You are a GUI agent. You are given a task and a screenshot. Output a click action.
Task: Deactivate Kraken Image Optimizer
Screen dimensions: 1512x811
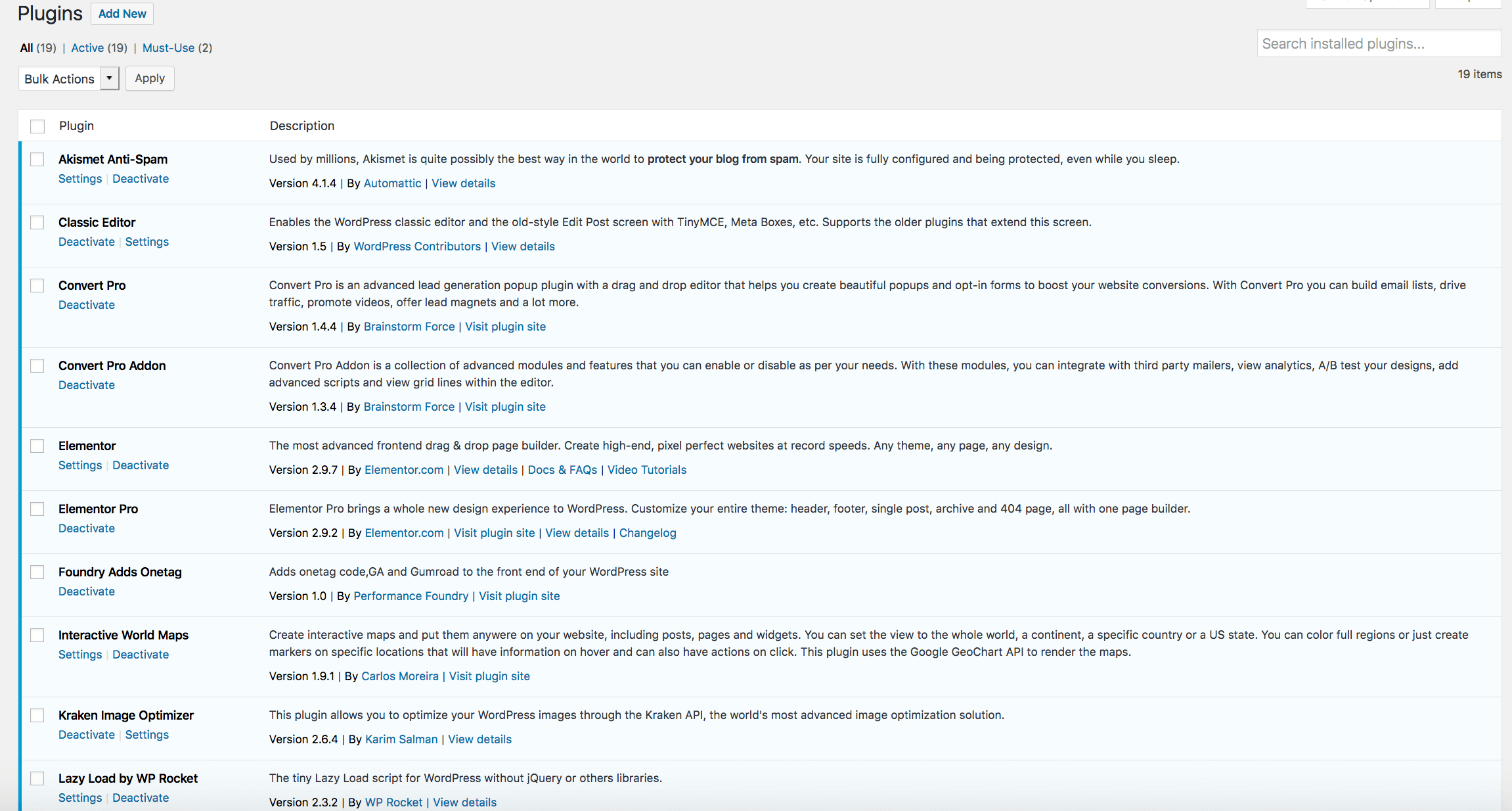point(87,735)
